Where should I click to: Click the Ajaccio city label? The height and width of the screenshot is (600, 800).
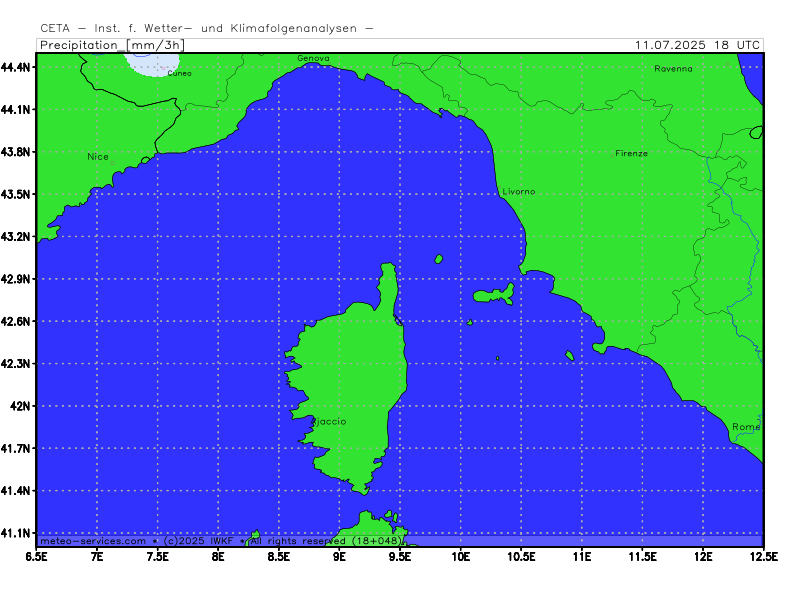(329, 422)
